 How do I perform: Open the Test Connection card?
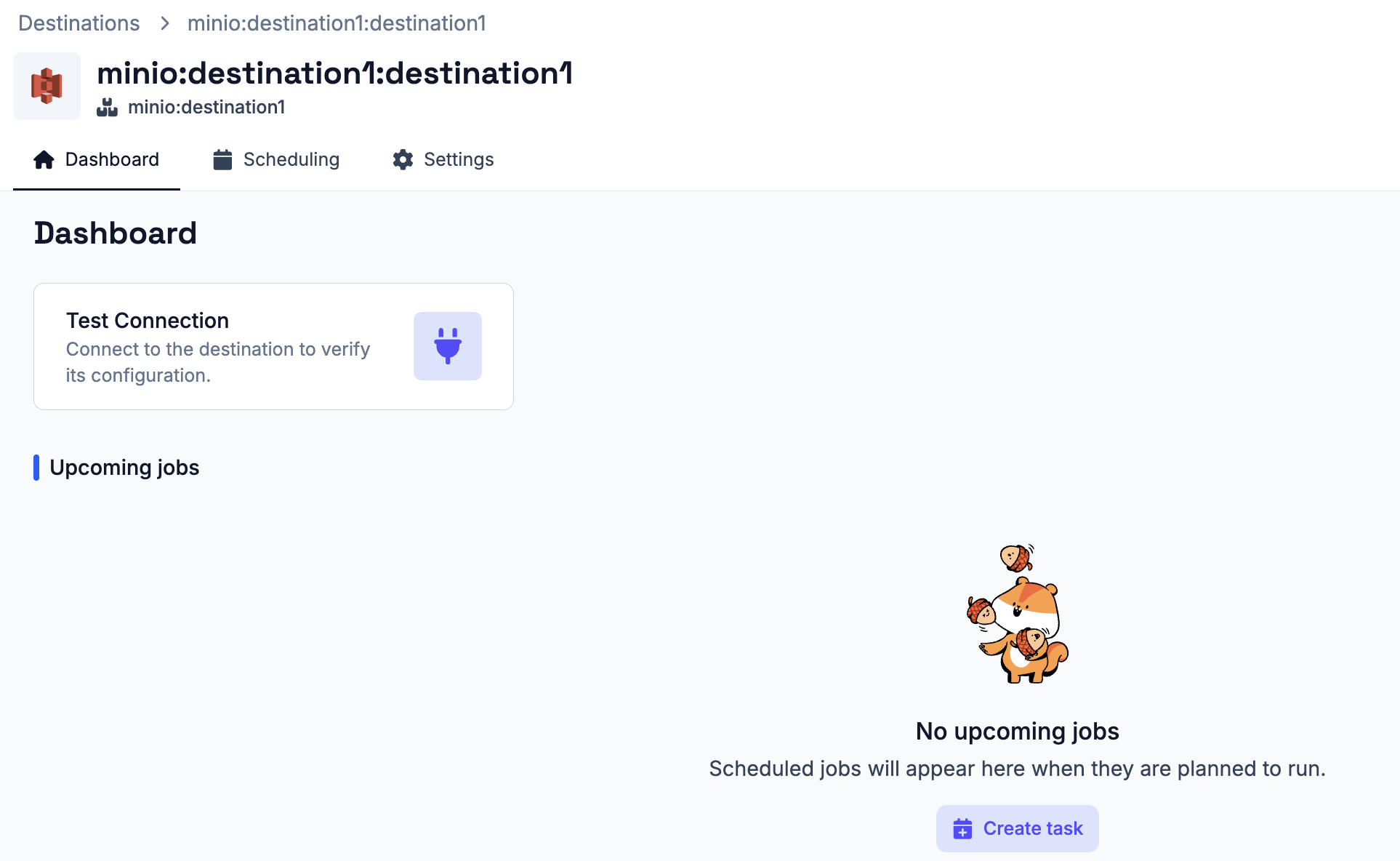[x=273, y=346]
